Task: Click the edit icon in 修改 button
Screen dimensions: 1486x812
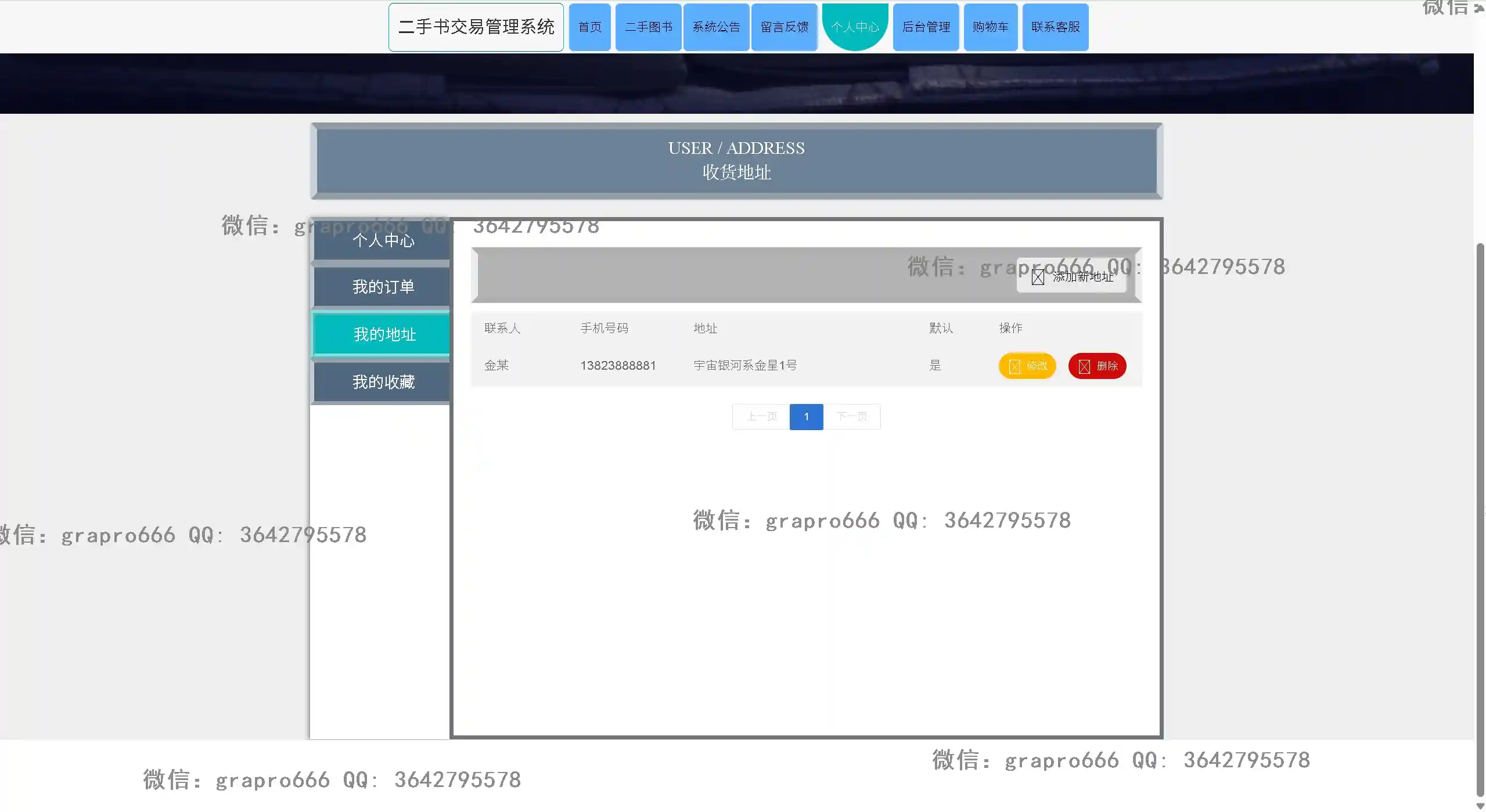Action: [x=1014, y=366]
